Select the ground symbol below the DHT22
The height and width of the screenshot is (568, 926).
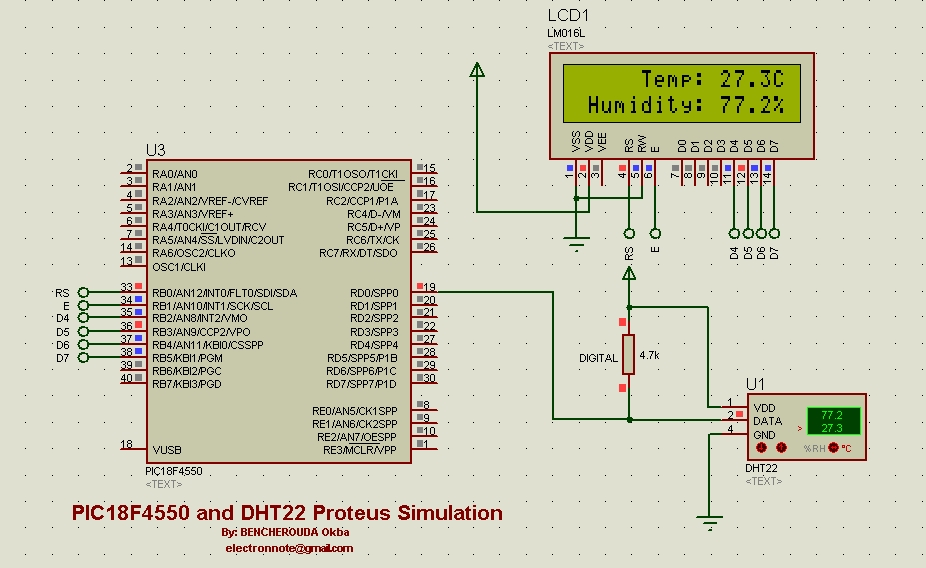point(709,523)
